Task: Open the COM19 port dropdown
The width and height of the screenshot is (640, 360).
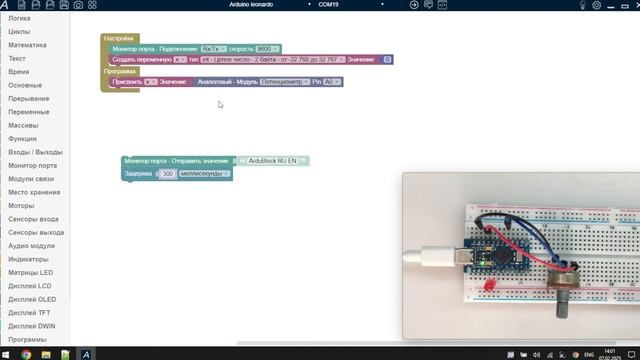Action: (x=351, y=4)
